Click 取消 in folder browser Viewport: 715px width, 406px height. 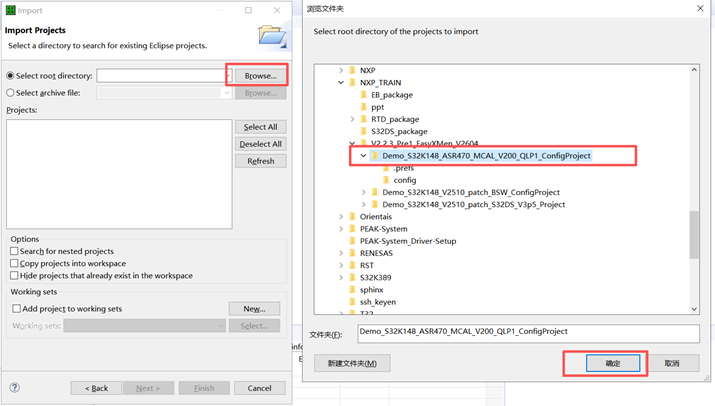click(672, 364)
